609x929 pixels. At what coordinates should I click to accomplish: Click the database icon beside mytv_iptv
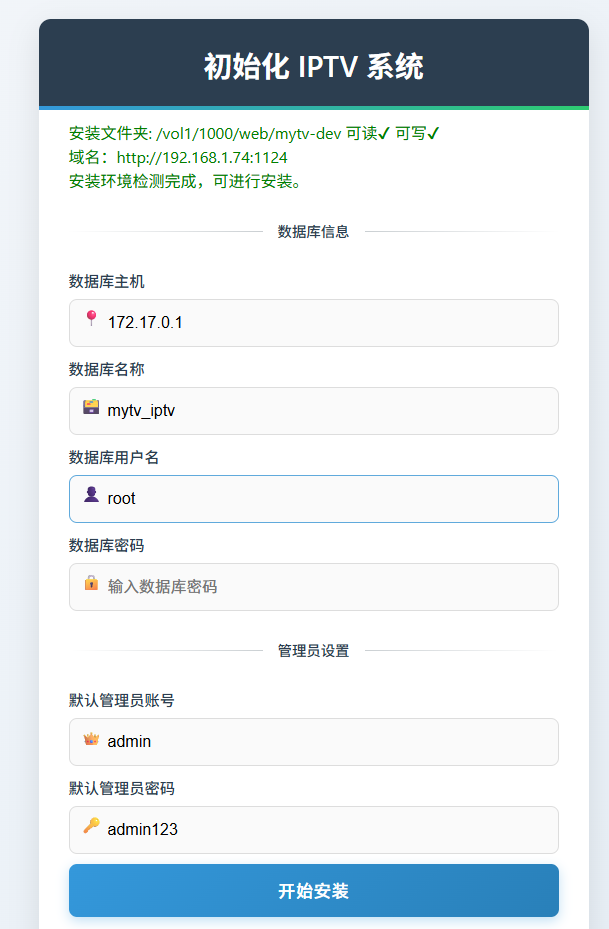point(91,407)
